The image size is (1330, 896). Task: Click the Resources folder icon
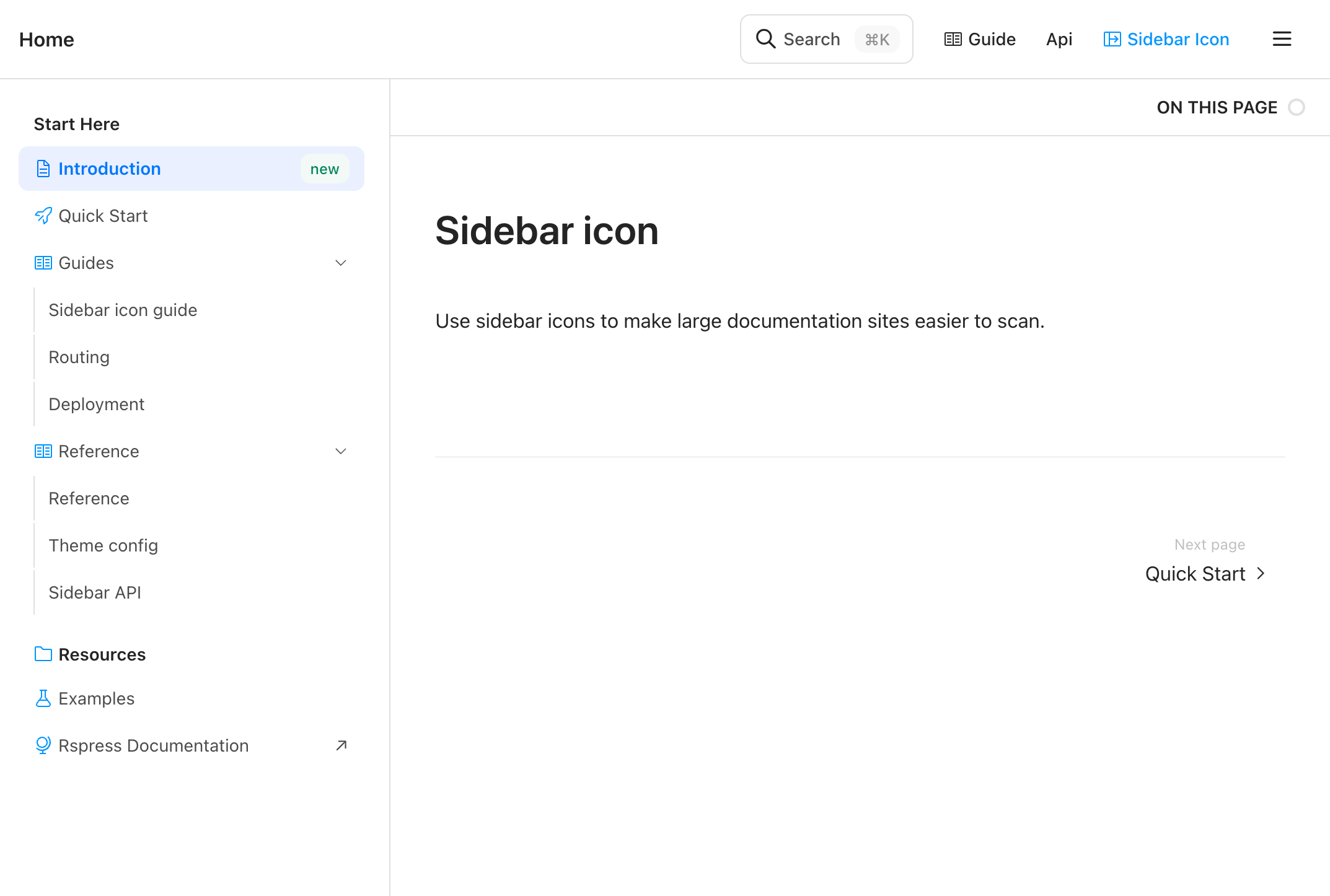pyautogui.click(x=43, y=654)
